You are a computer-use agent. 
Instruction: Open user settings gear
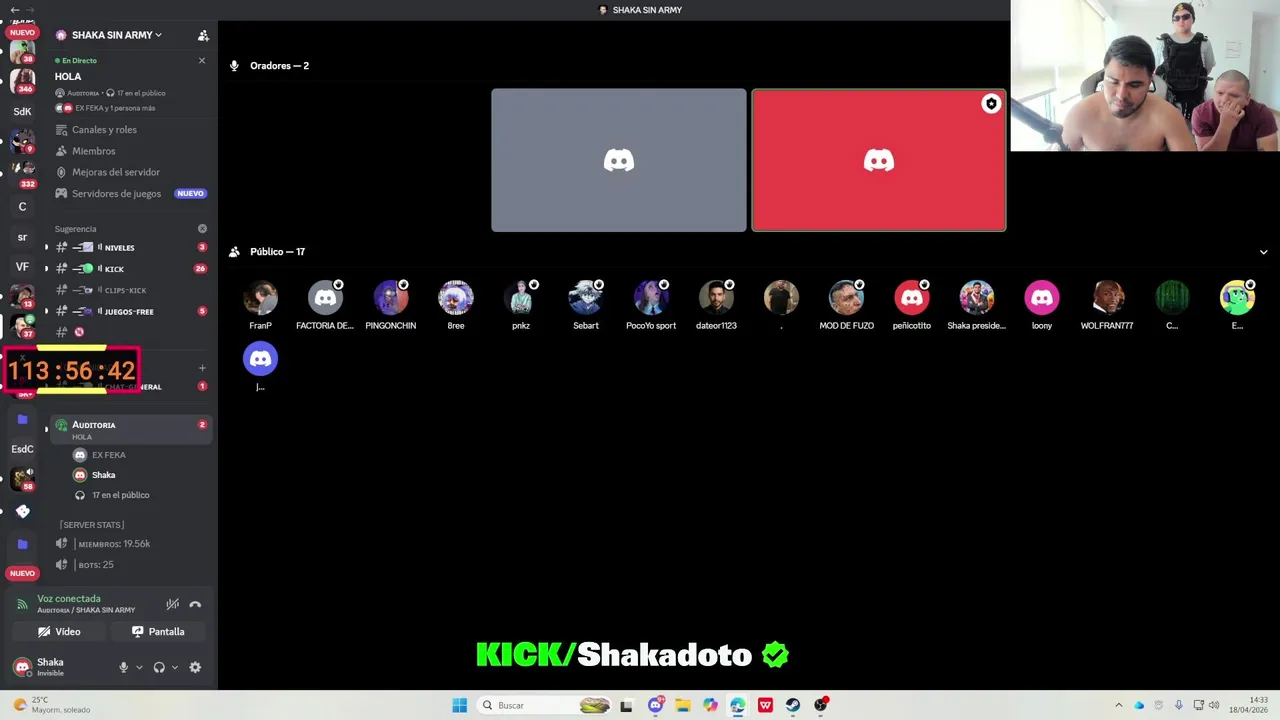(x=195, y=667)
